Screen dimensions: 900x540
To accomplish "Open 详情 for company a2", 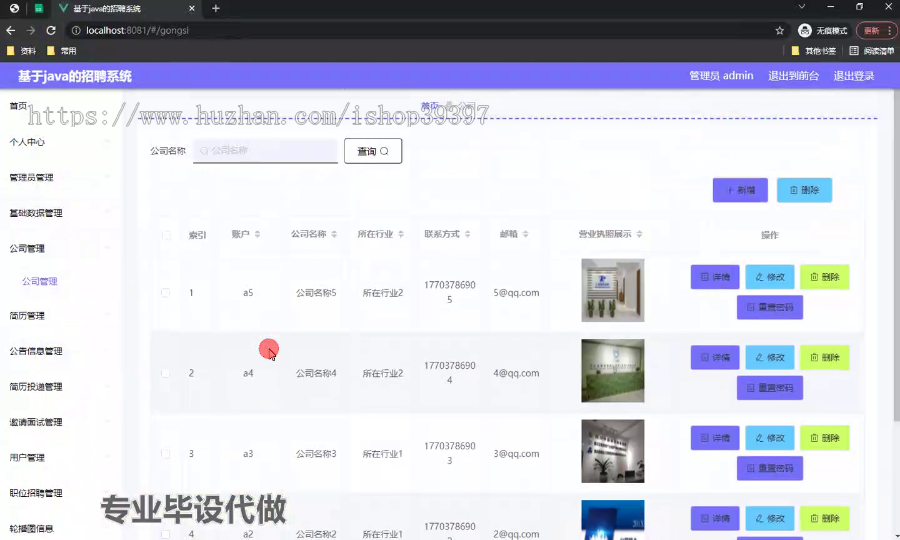I will 715,519.
